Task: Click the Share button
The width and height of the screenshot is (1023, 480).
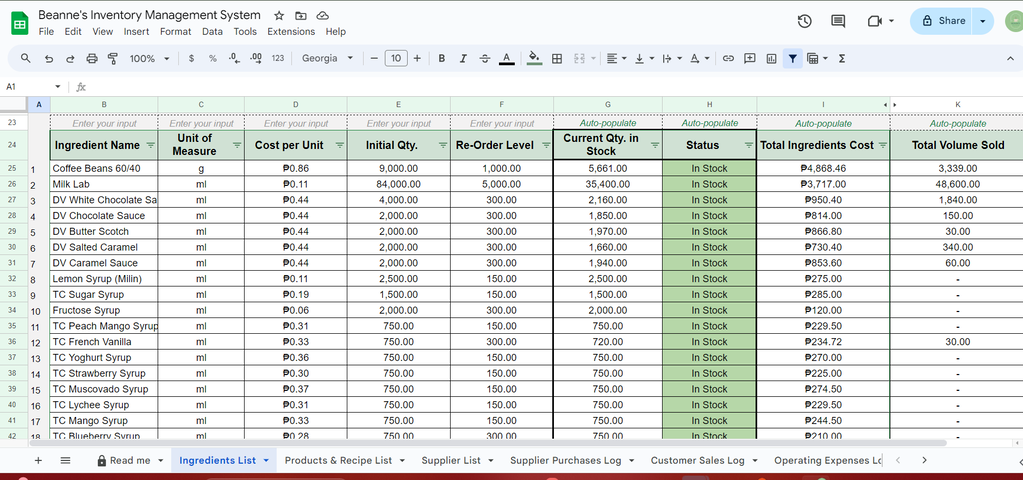Action: point(944,21)
